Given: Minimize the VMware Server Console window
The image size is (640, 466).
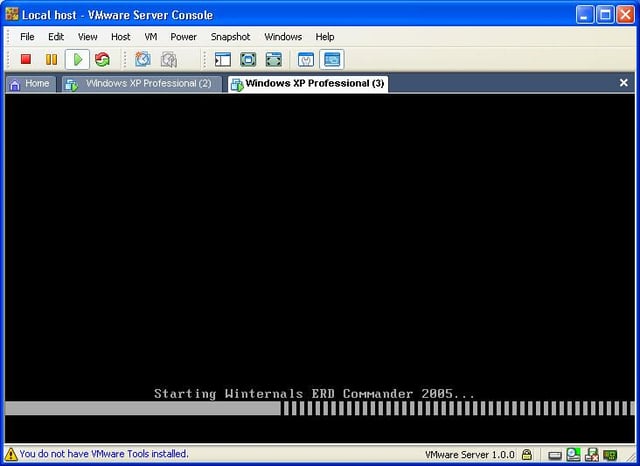Looking at the screenshot, I should [585, 15].
